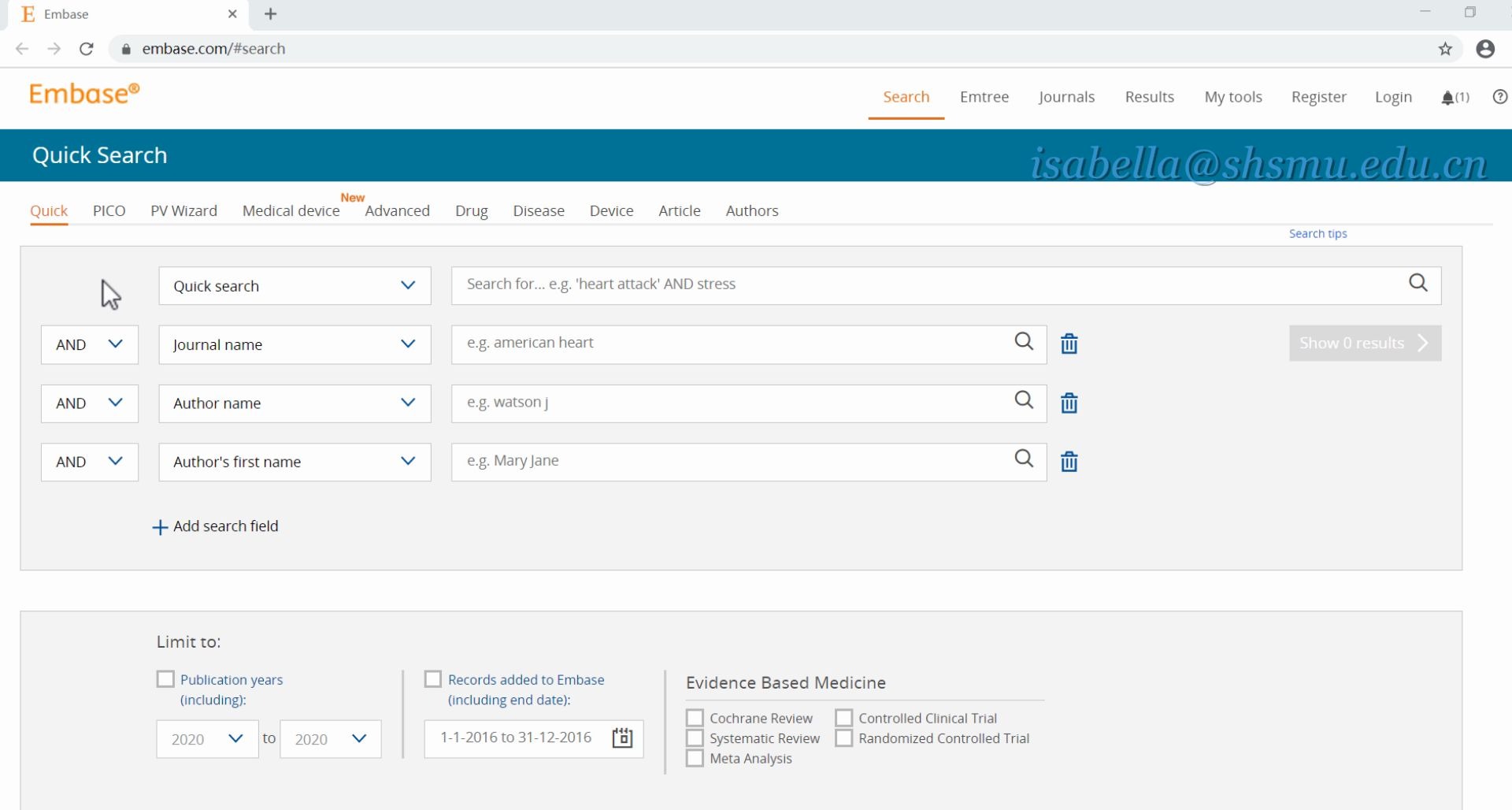1512x810 pixels.
Task: Reload the page in the browser
Action: tap(87, 49)
